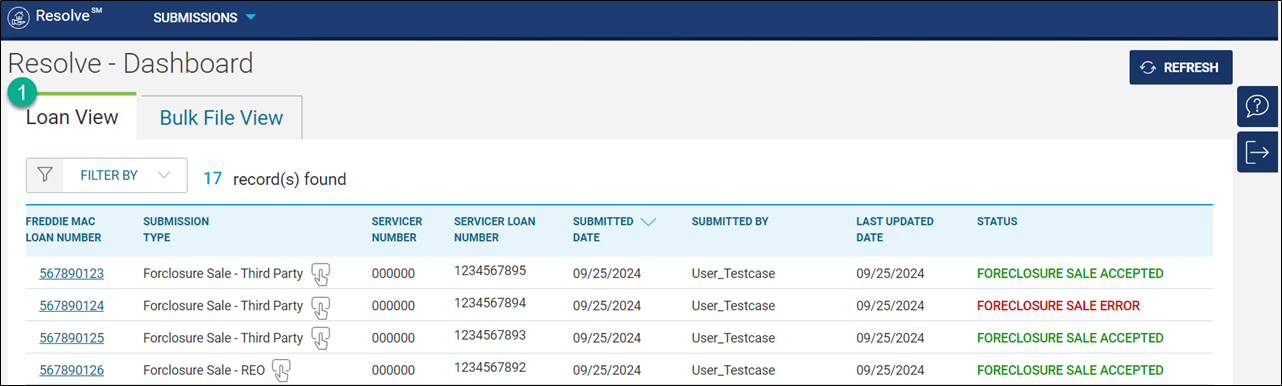Open loan number 567890123 link

72,273
